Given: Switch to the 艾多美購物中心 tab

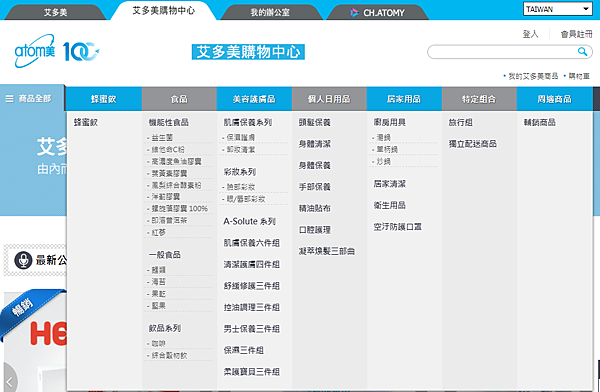Looking at the screenshot, I should 164,11.
